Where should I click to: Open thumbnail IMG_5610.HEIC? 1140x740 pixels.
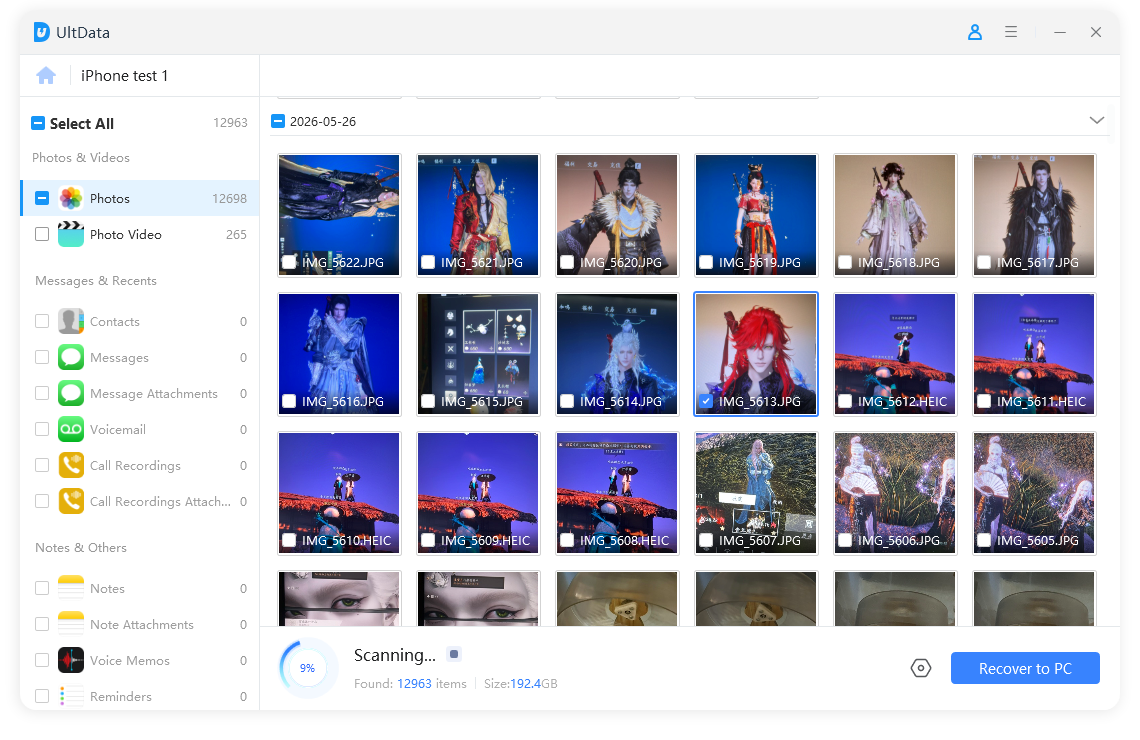[339, 493]
